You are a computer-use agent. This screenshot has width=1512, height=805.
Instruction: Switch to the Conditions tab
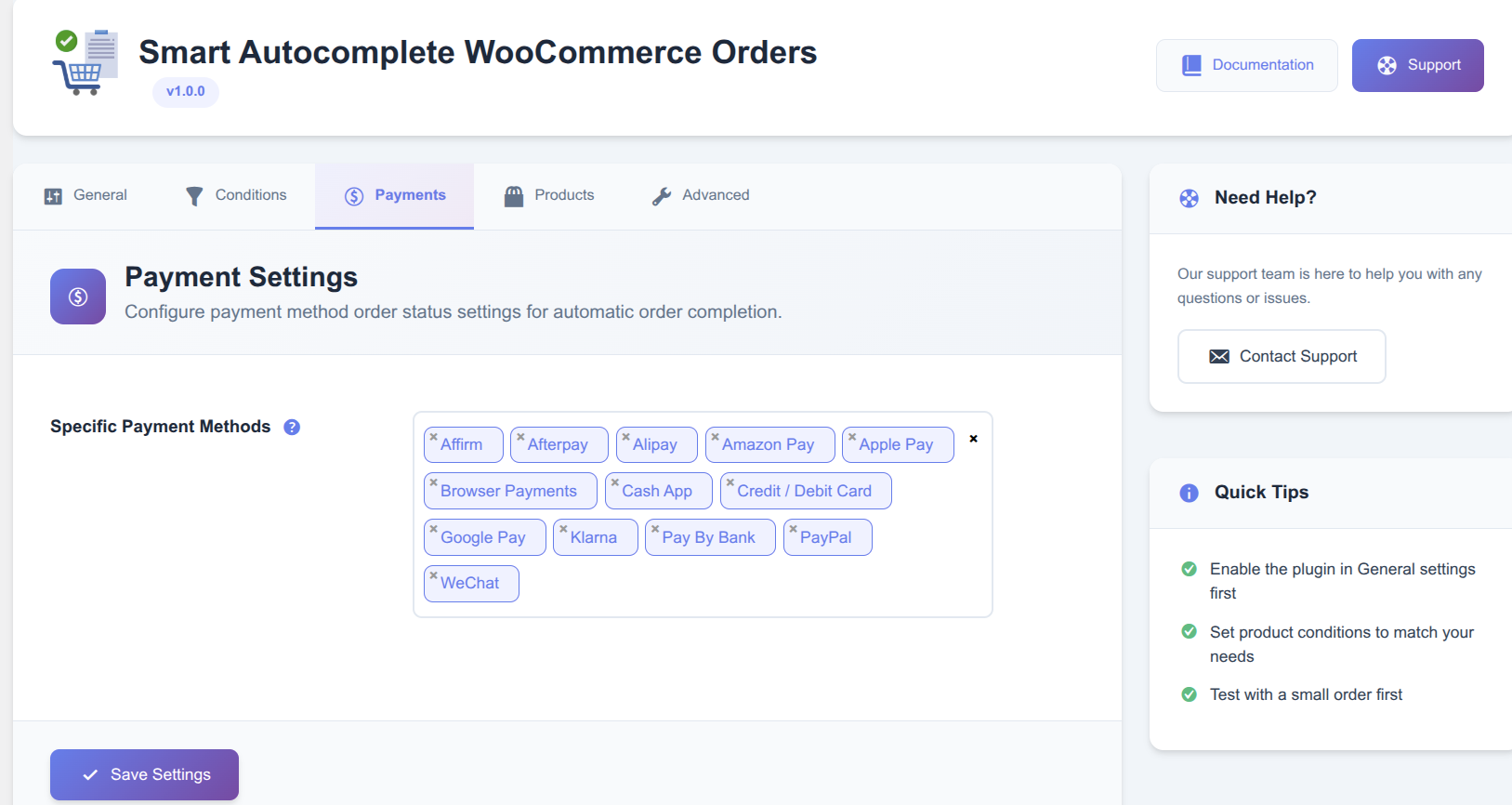pyautogui.click(x=236, y=196)
